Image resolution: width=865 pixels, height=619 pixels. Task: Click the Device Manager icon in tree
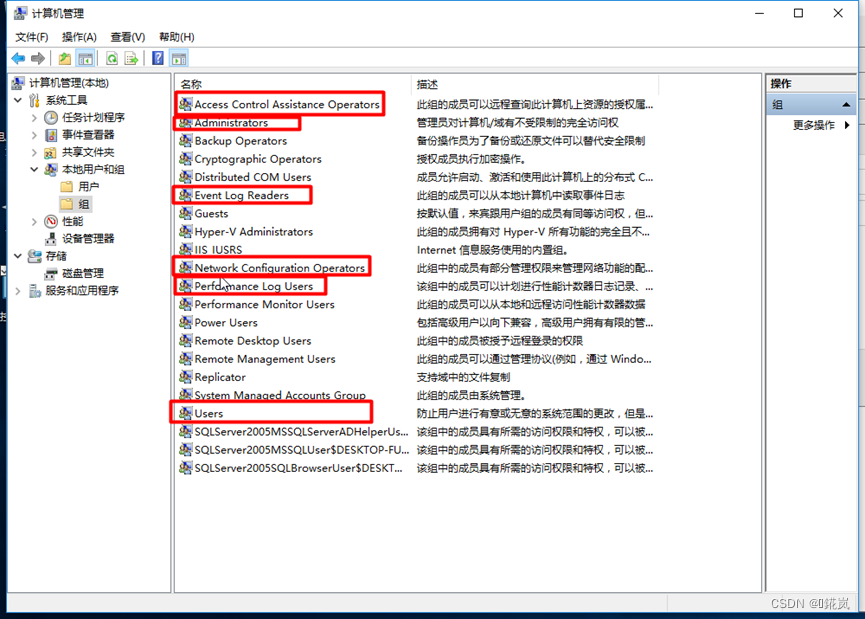(51, 239)
